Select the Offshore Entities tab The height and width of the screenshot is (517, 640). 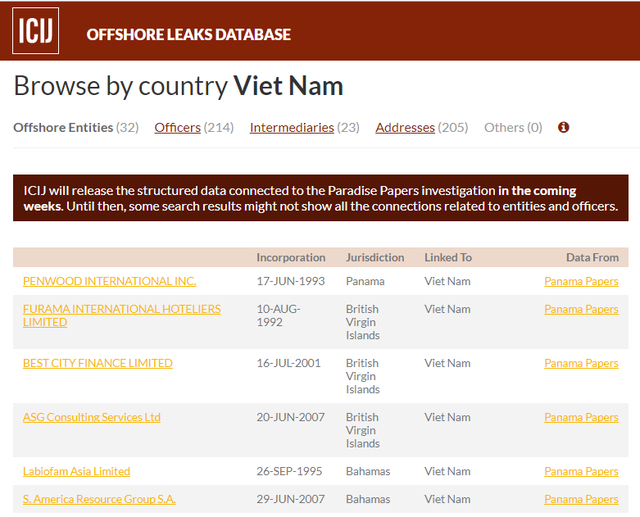(76, 128)
